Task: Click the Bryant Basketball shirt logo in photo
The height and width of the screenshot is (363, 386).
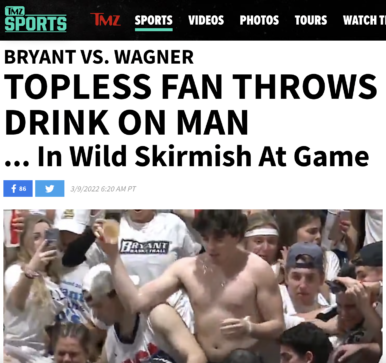Action: (145, 247)
